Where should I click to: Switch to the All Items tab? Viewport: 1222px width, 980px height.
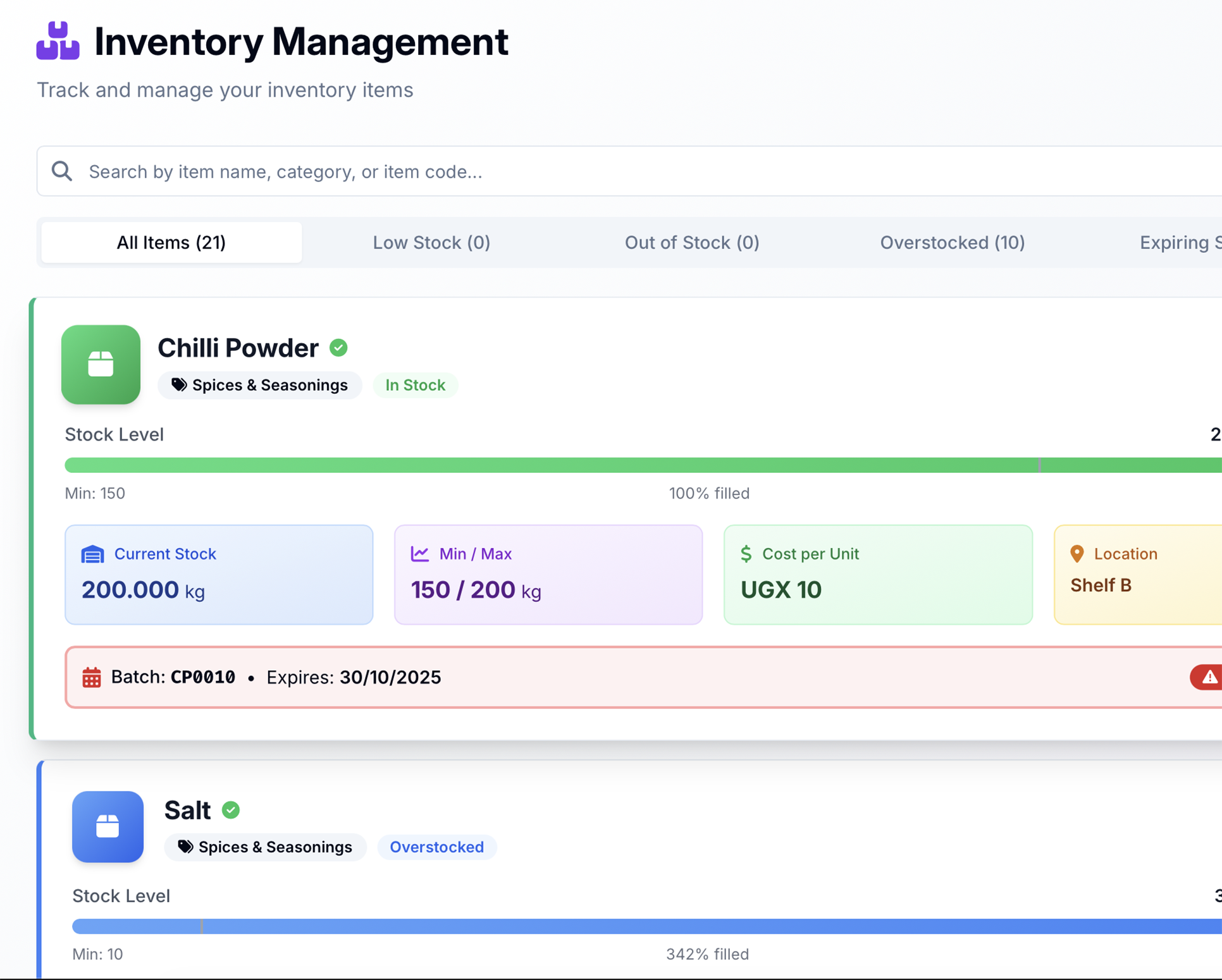(171, 242)
